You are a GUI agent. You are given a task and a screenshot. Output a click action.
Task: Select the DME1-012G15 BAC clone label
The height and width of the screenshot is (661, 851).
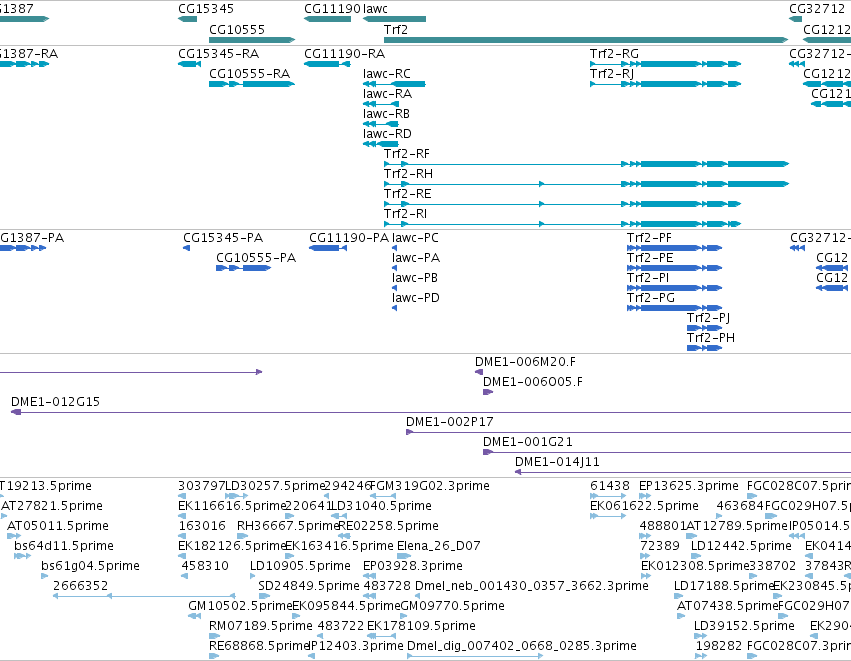pyautogui.click(x=55, y=402)
